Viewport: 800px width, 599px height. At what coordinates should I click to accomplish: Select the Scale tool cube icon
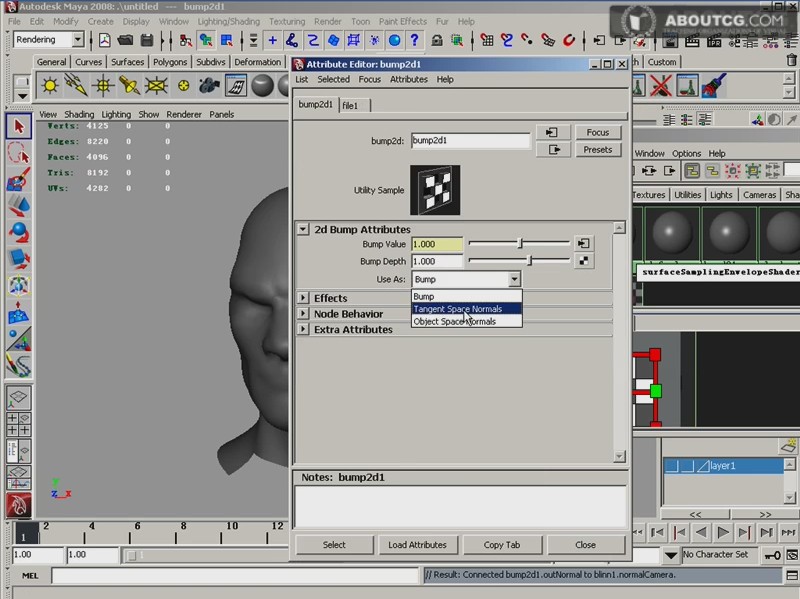pos(19,259)
